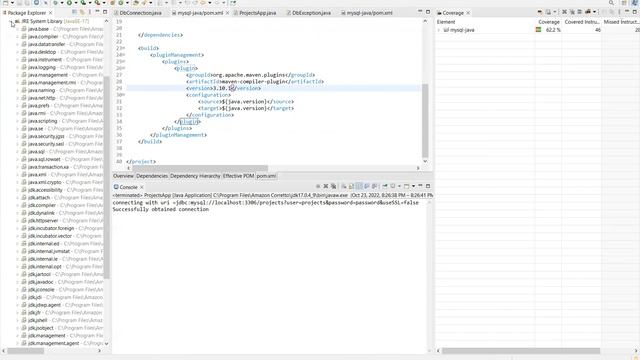The height and width of the screenshot is (360, 640).
Task: Minimize the Console view
Action: [x=420, y=186]
